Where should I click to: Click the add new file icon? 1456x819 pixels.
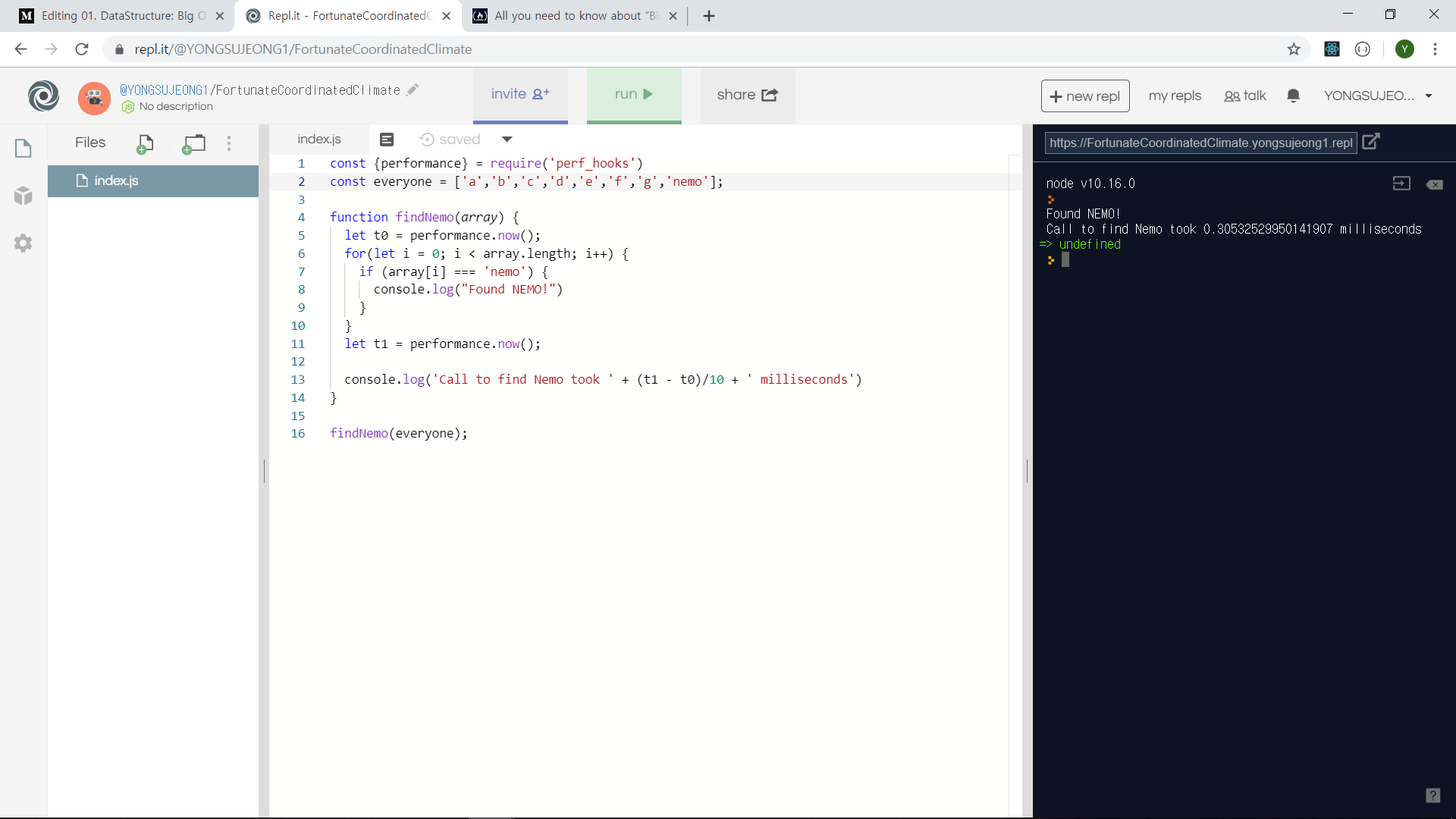point(145,143)
